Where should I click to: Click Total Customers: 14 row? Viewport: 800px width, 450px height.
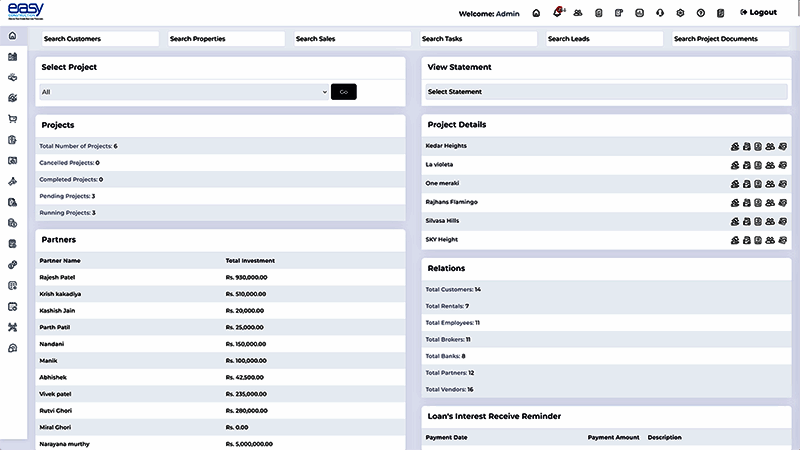606,289
